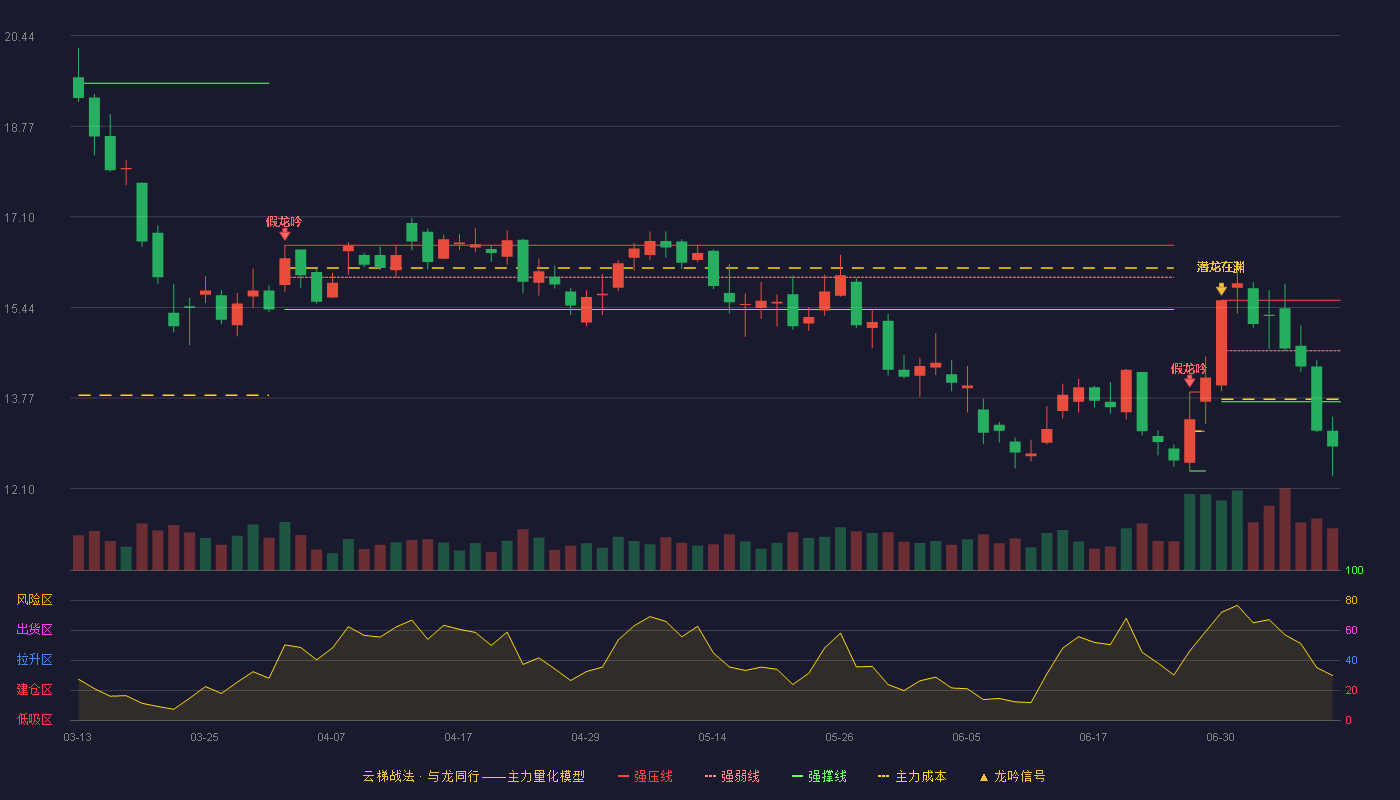Select the 拉升区 zone label
This screenshot has width=1400, height=800.
pyautogui.click(x=34, y=660)
